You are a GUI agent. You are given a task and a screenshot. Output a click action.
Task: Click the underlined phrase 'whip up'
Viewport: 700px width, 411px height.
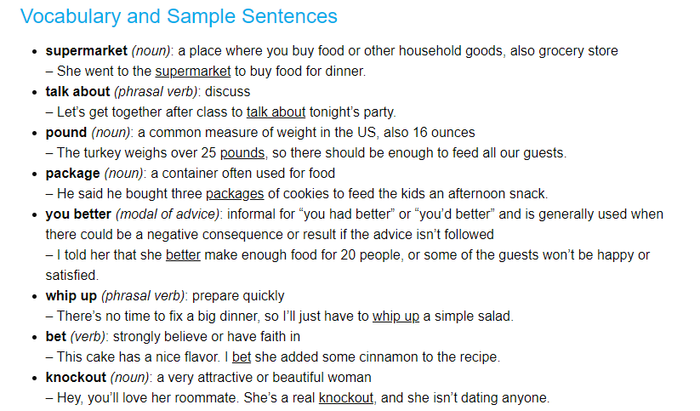[396, 316]
